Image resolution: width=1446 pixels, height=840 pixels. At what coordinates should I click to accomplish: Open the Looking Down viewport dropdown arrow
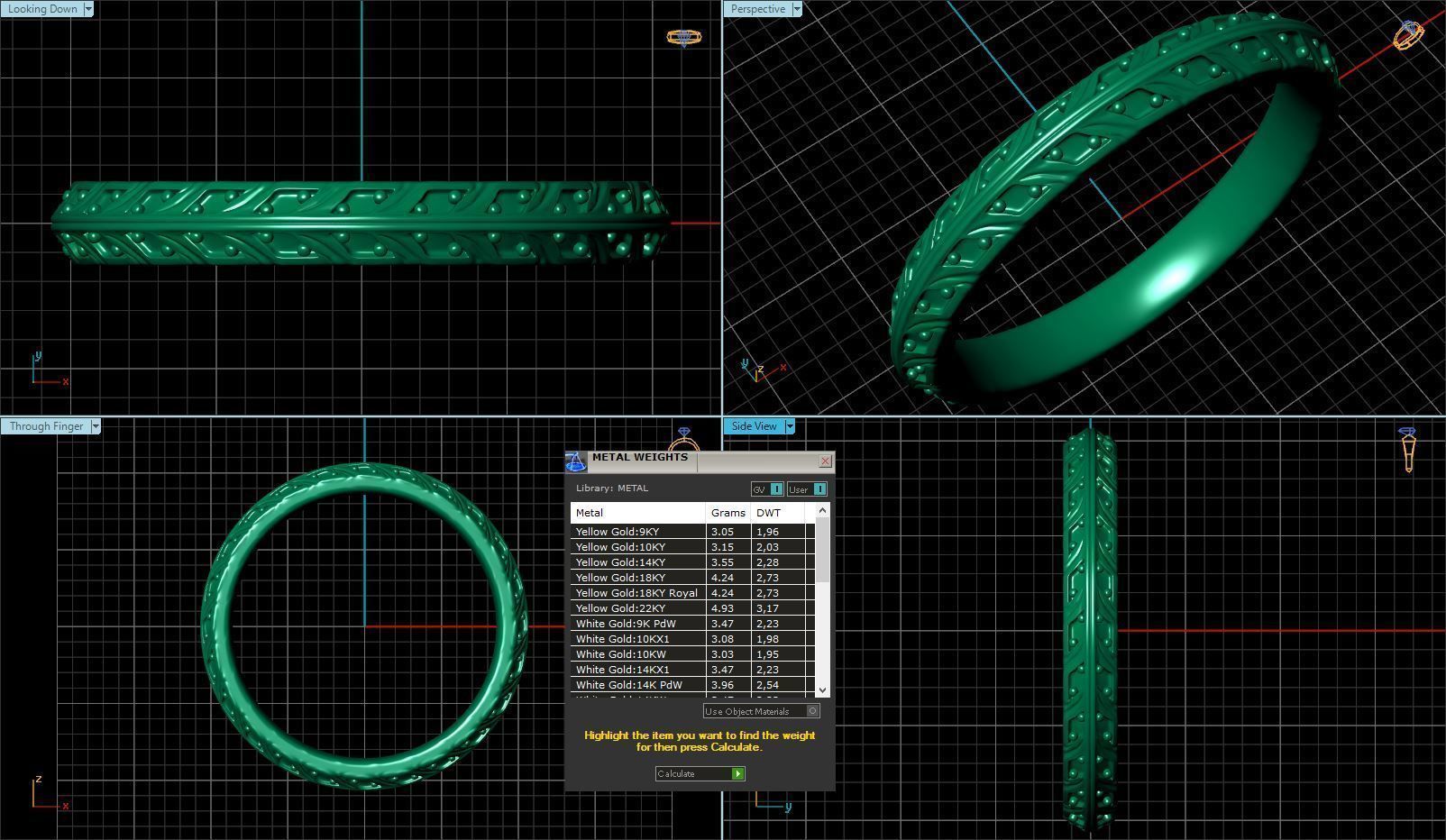tap(87, 9)
